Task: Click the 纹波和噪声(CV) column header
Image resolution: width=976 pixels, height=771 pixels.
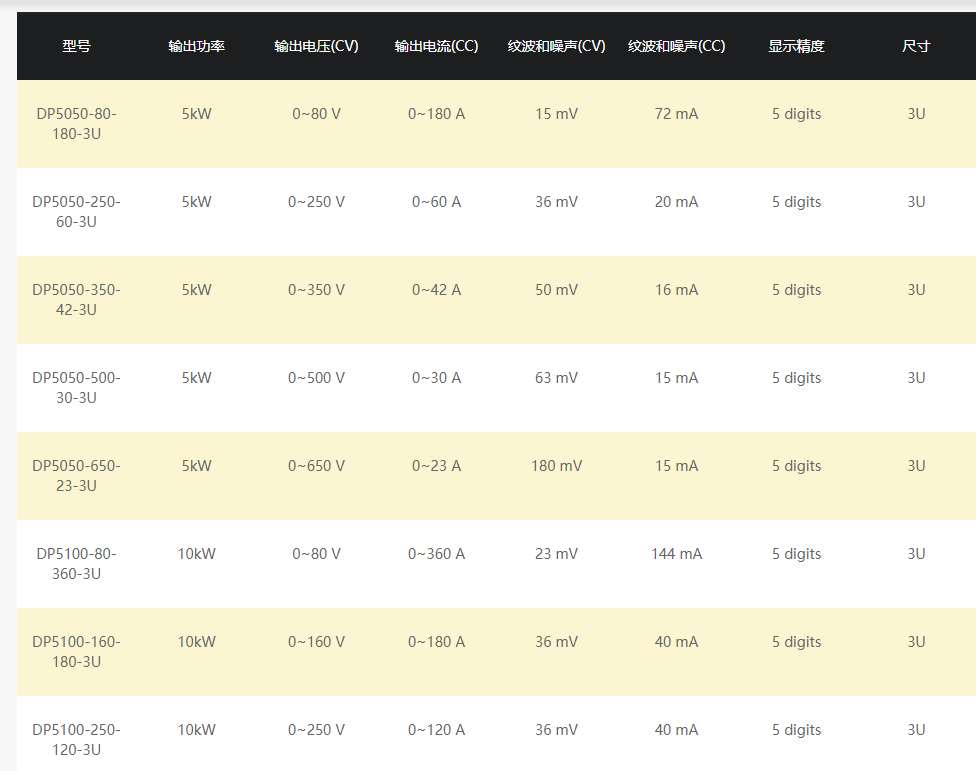Action: pyautogui.click(x=556, y=46)
